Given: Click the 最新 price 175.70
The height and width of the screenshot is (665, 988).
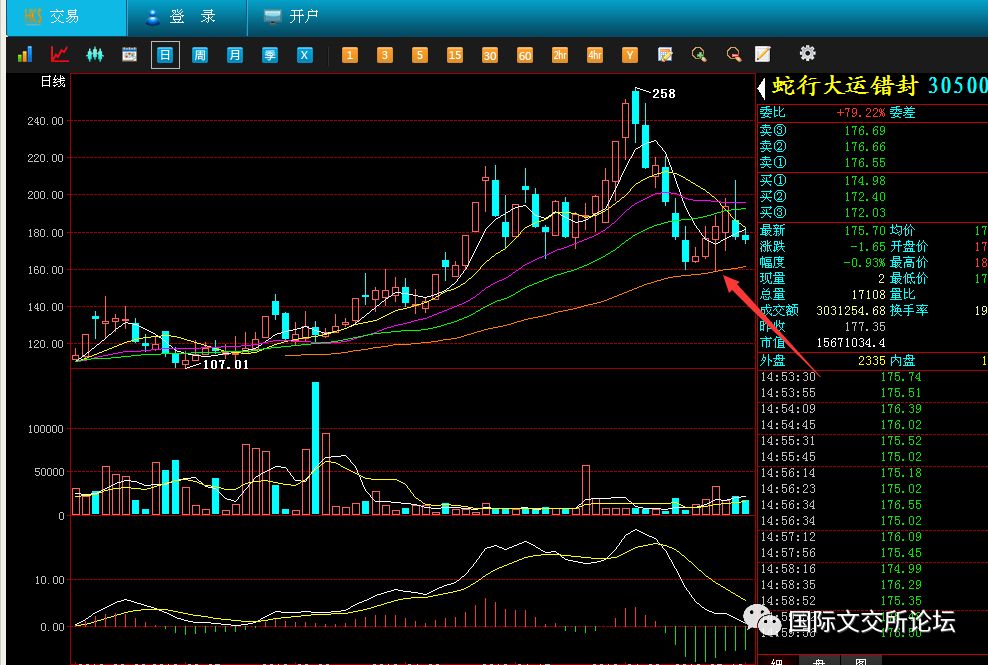Looking at the screenshot, I should [x=864, y=231].
